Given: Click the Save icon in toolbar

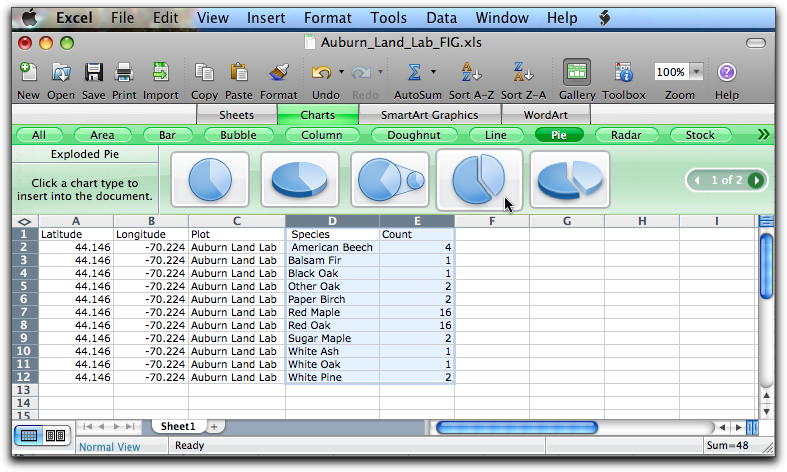Looking at the screenshot, I should (93, 73).
